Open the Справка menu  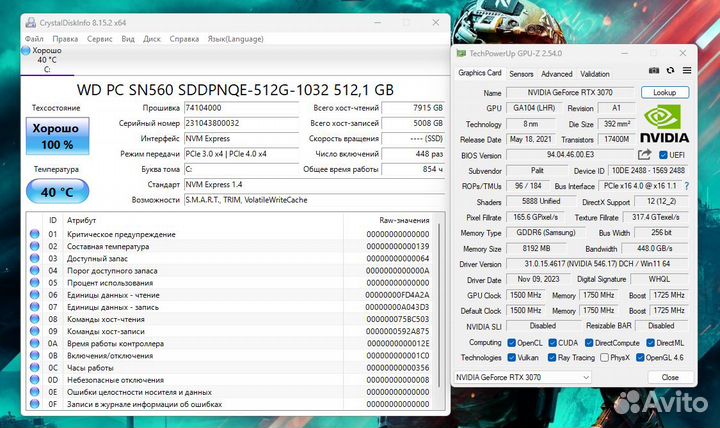click(184, 39)
